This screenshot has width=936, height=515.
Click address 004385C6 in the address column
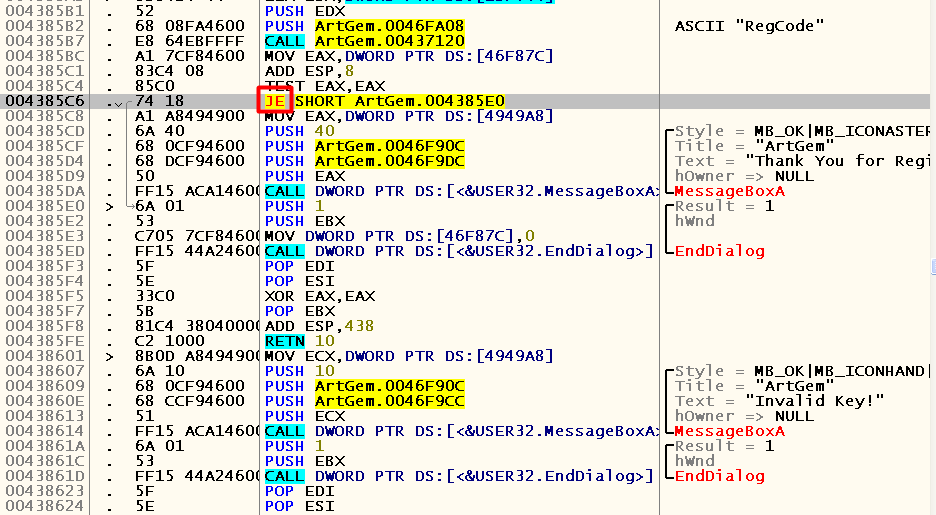pyautogui.click(x=45, y=101)
